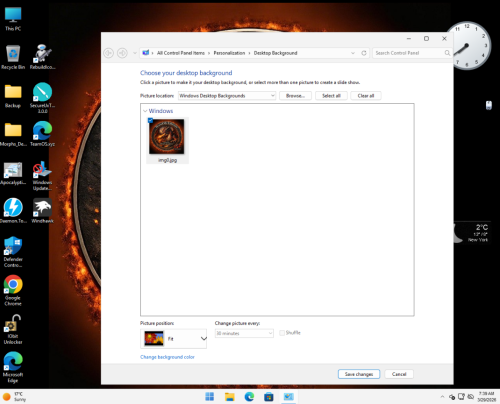The width and height of the screenshot is (500, 404).
Task: Launch the Windhawk desktop shortcut
Action: click(x=42, y=211)
